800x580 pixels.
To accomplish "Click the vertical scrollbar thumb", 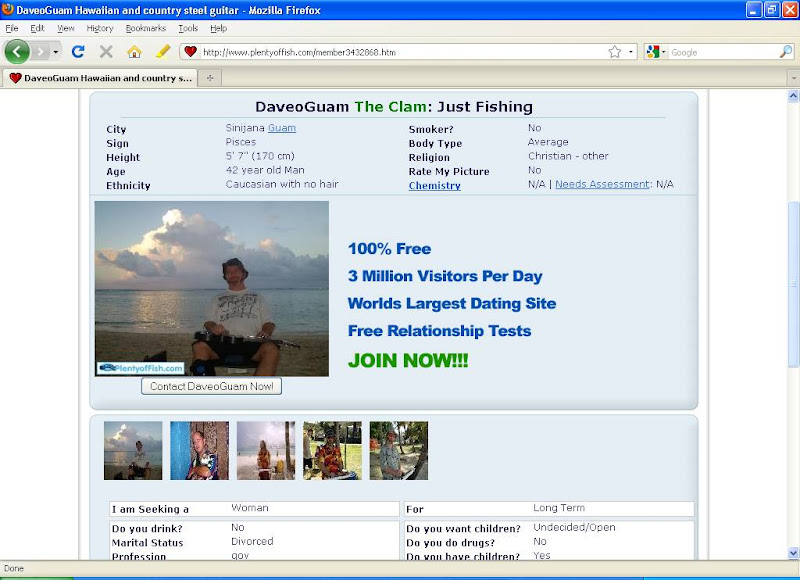I will coord(793,284).
